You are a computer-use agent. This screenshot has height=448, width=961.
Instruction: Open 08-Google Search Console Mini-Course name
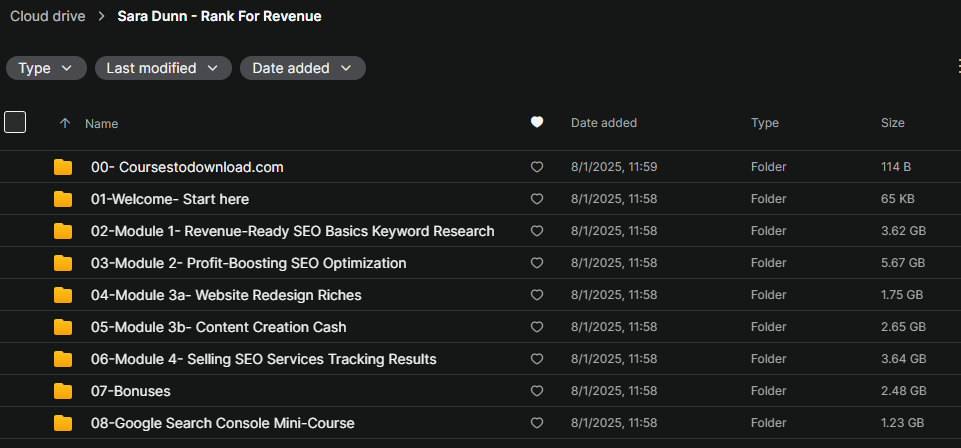(222, 423)
